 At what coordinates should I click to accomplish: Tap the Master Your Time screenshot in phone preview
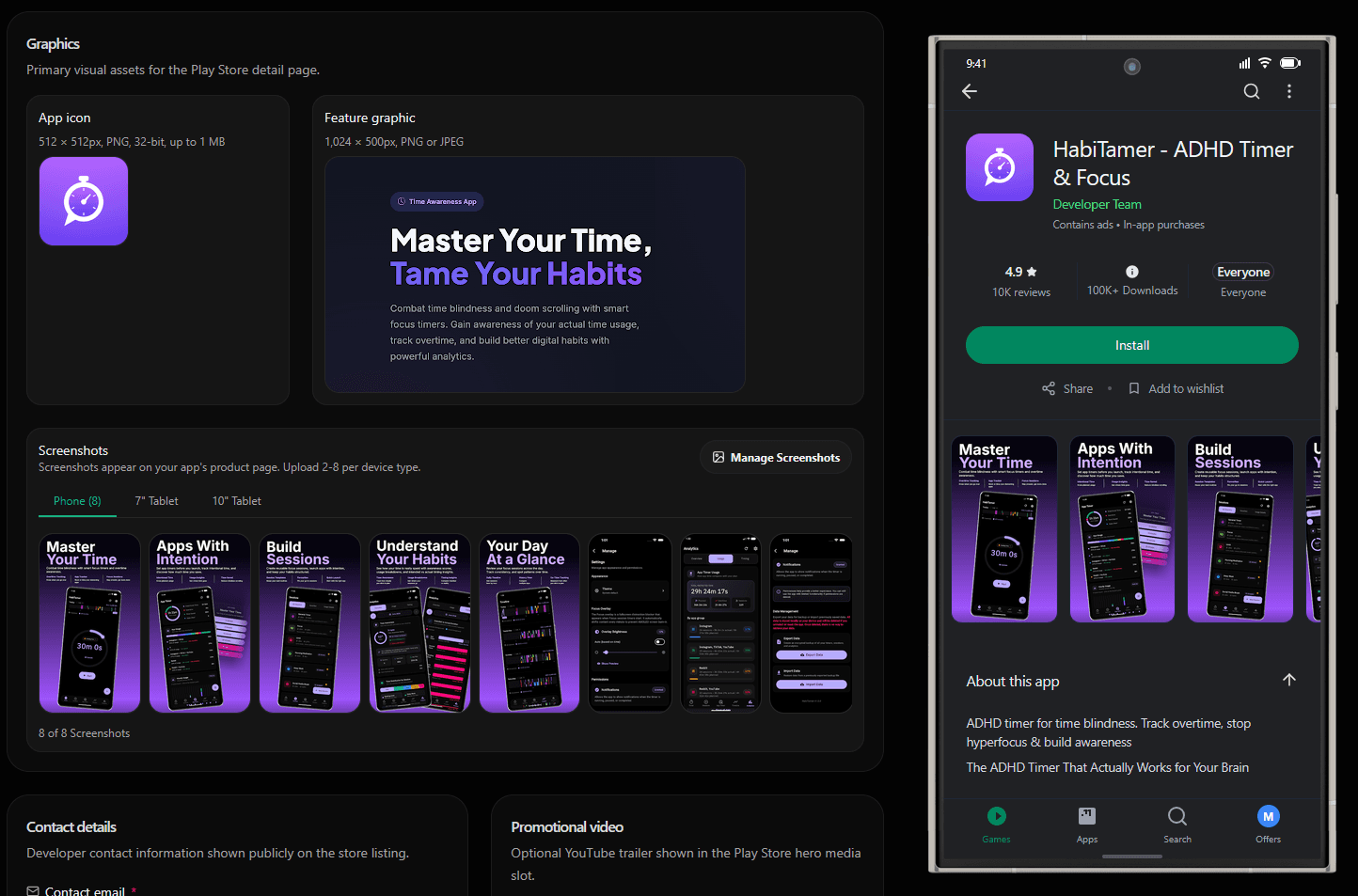pos(1004,529)
